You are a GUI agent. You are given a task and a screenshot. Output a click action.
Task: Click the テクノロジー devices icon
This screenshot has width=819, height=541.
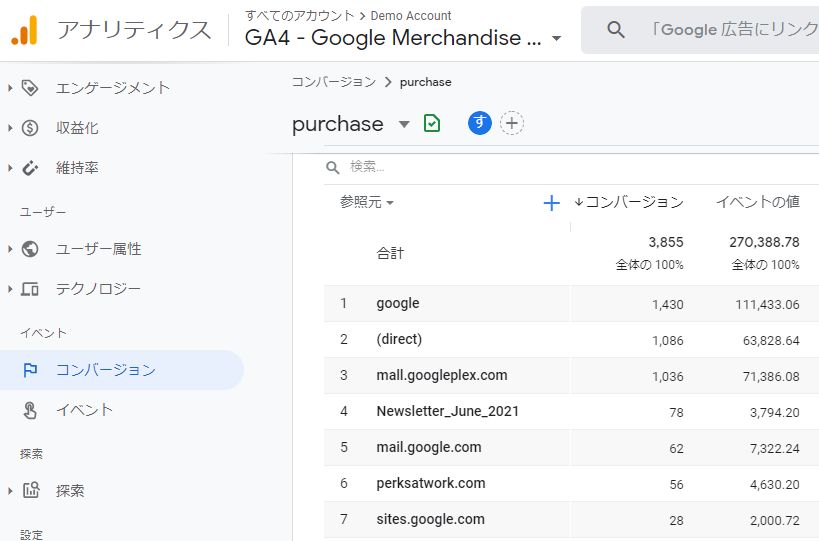[30, 289]
